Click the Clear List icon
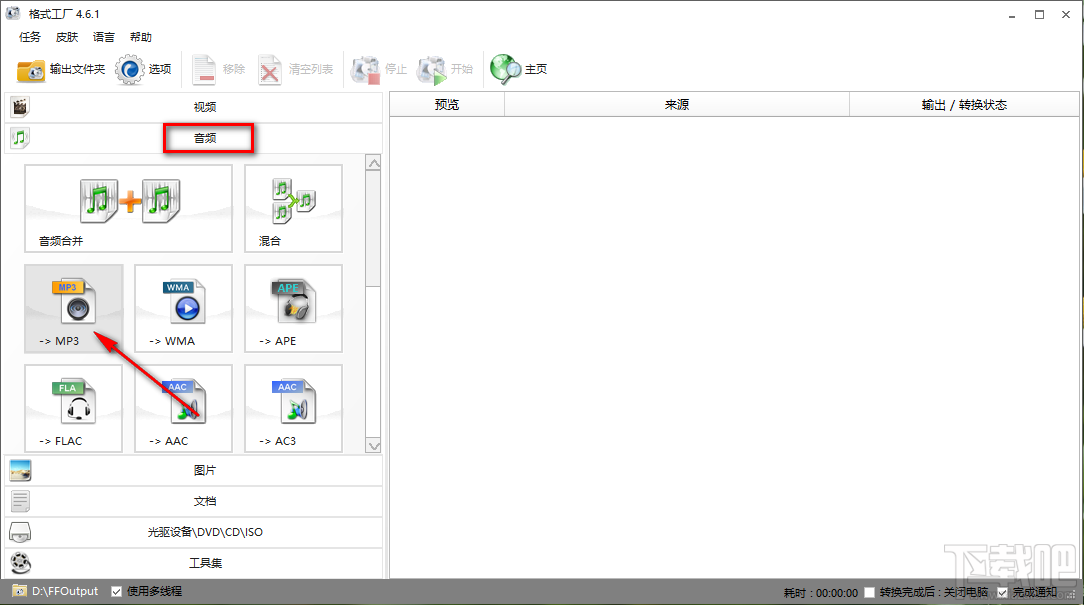Viewport: 1084px width, 605px height. (270, 70)
